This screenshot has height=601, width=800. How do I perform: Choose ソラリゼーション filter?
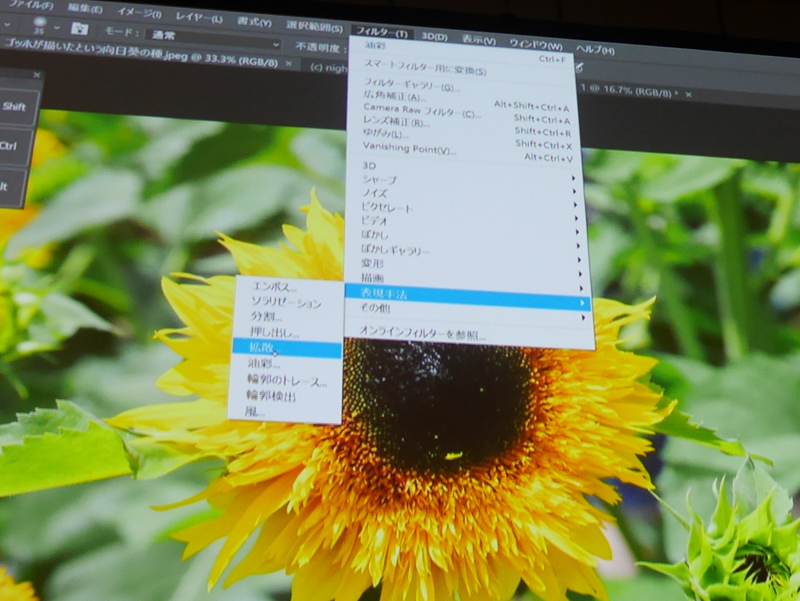[289, 303]
